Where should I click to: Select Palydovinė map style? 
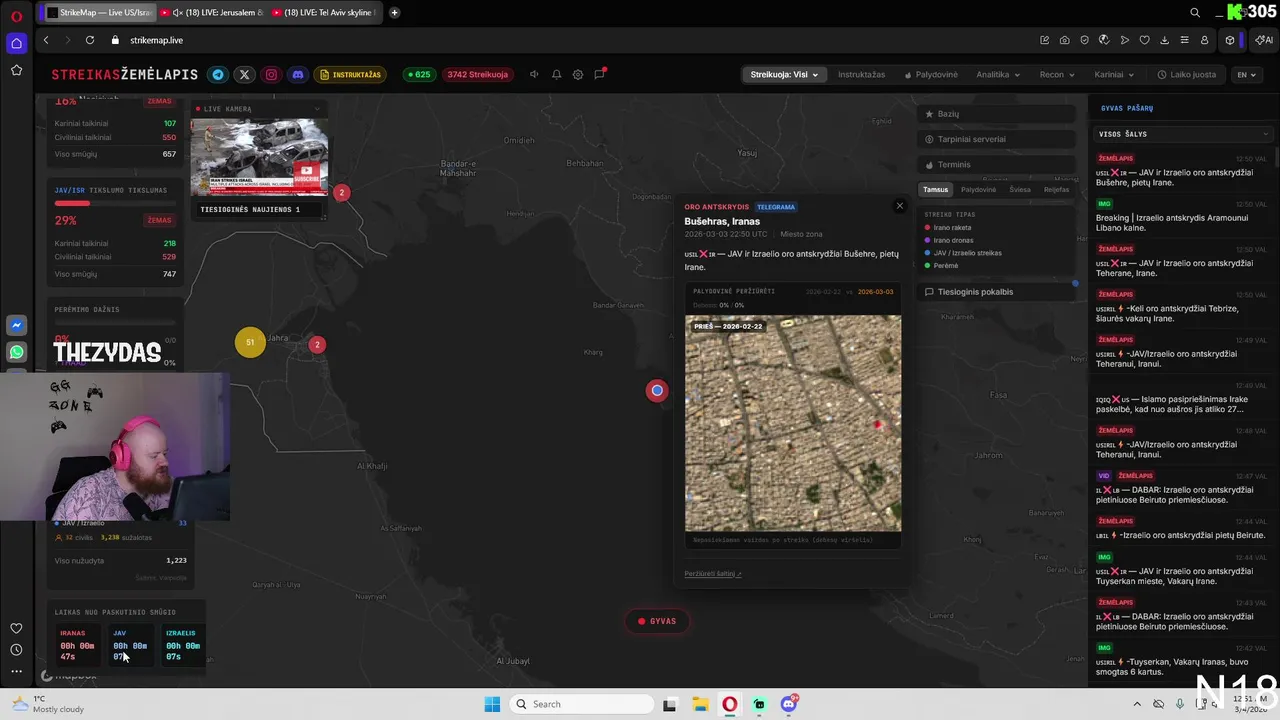coord(978,189)
